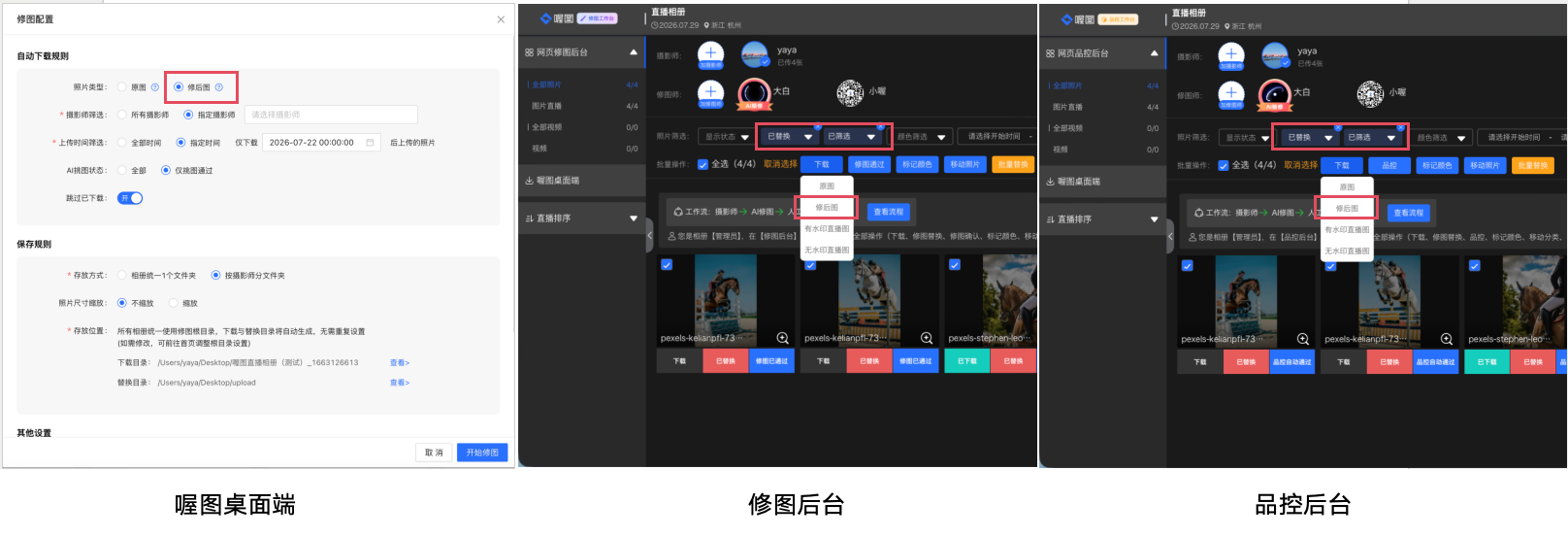Close the 修图配置 dialog
Viewport: 1568px width, 537px height.
tap(501, 19)
